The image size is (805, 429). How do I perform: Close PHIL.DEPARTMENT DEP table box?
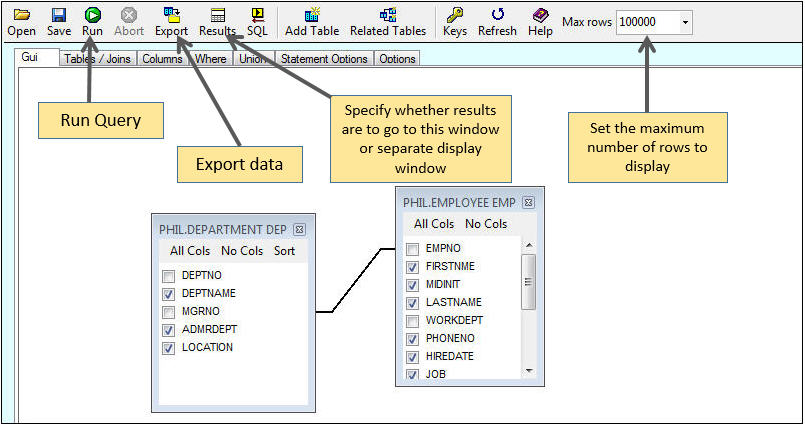click(299, 229)
